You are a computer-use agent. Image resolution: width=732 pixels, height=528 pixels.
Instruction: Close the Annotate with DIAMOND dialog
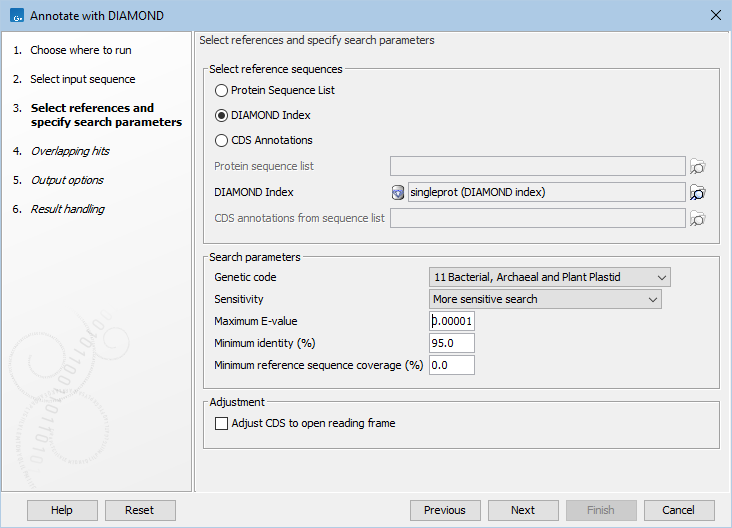click(715, 15)
